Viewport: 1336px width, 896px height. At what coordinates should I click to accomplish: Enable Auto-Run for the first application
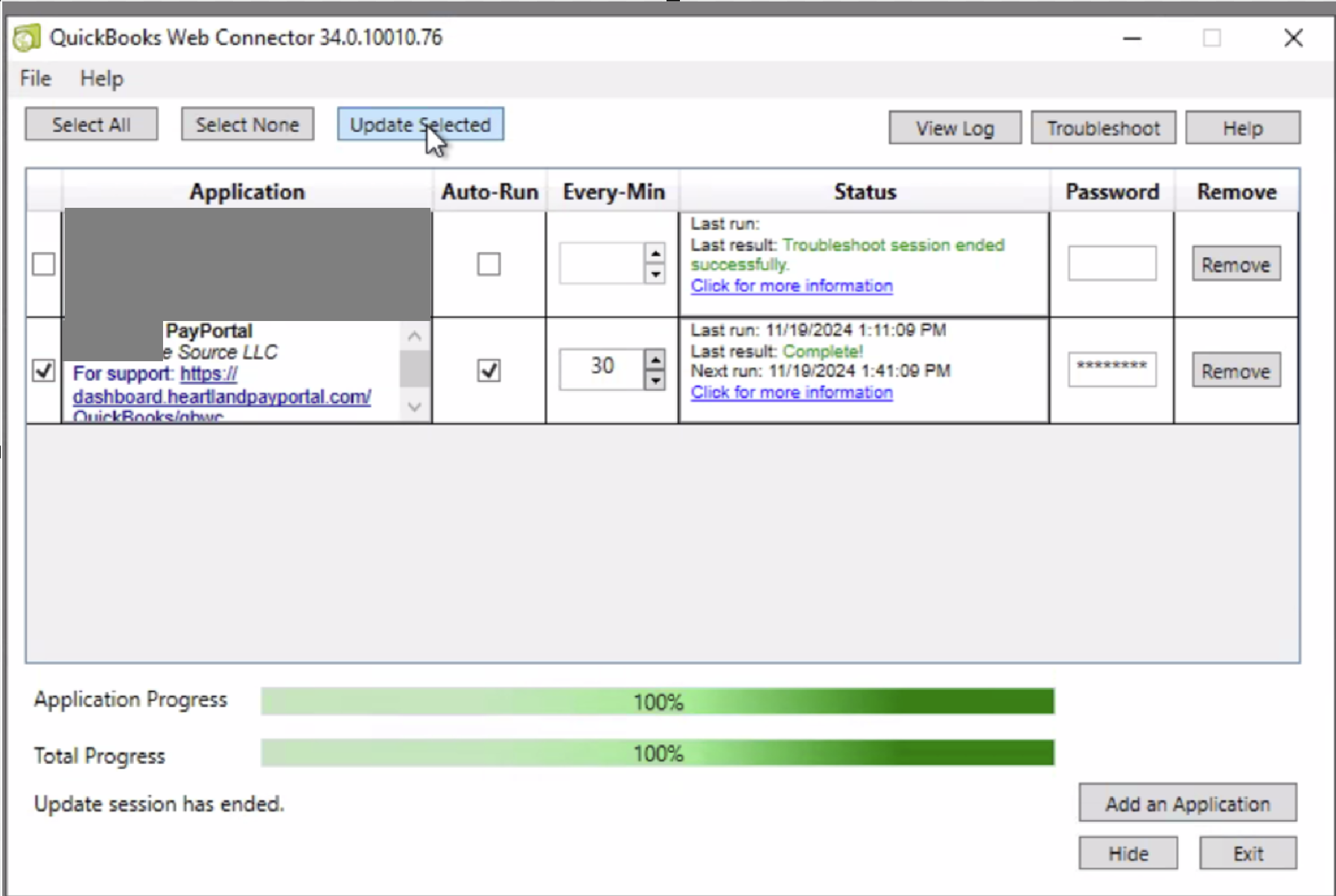click(x=489, y=264)
